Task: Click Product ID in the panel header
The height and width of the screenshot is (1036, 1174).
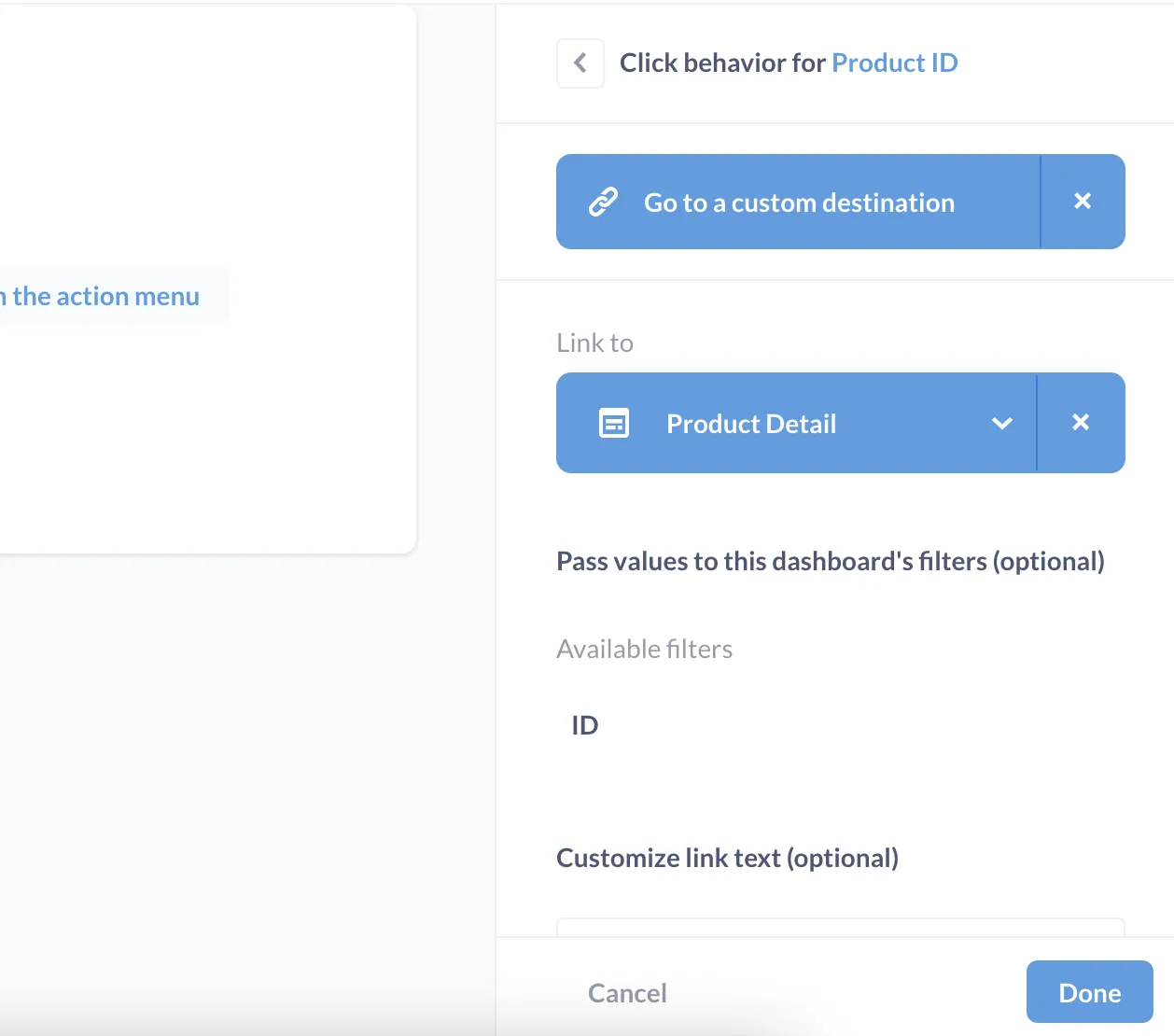Action: pos(894,63)
